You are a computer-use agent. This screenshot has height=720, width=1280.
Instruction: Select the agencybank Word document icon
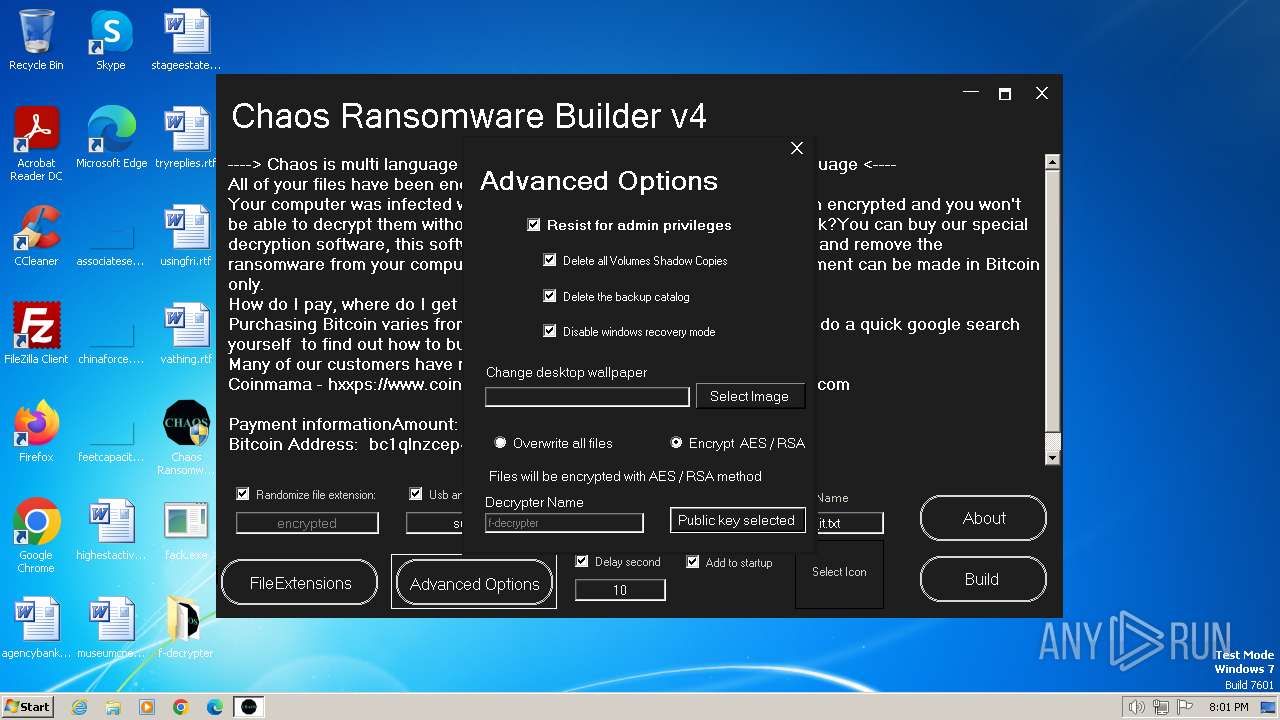click(x=36, y=628)
